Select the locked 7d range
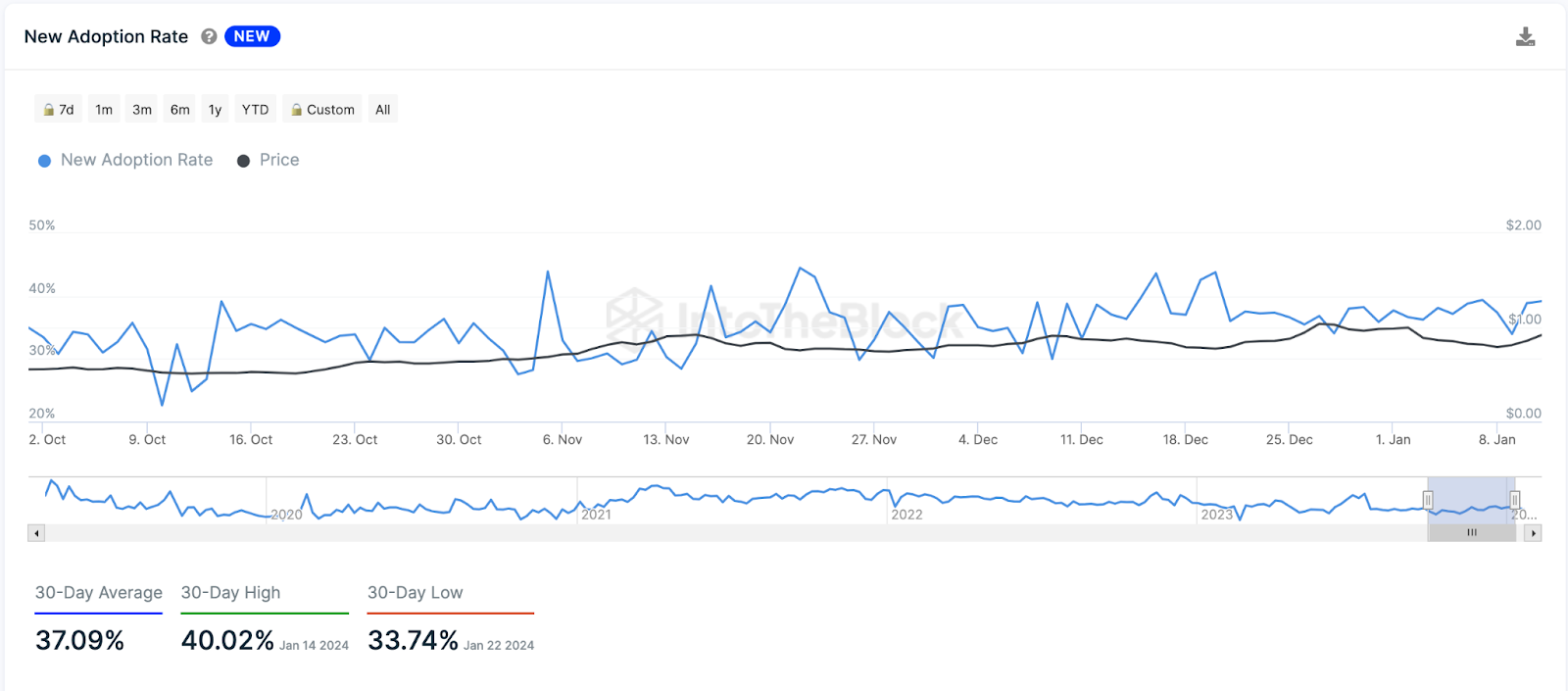1568x691 pixels. 58,109
